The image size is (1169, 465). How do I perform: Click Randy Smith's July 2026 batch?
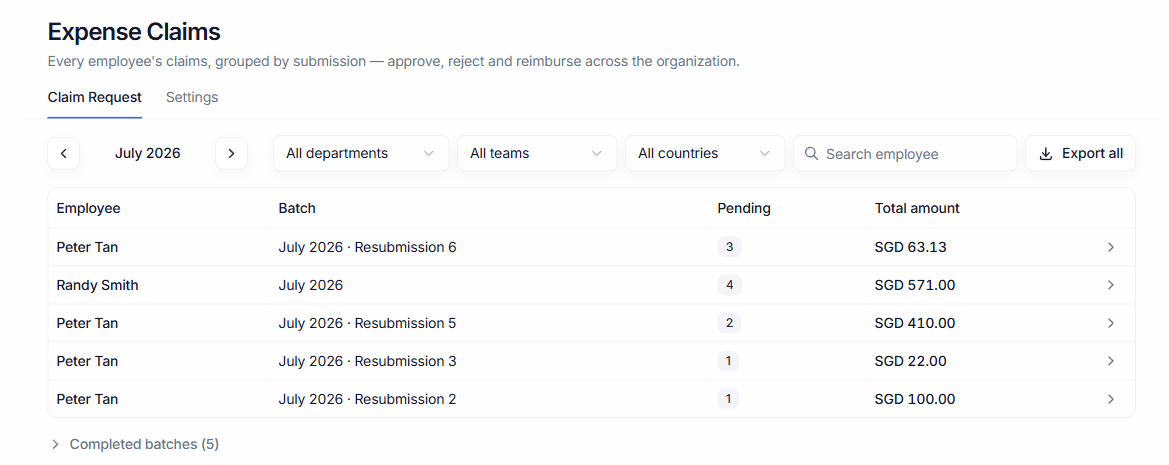pos(311,285)
